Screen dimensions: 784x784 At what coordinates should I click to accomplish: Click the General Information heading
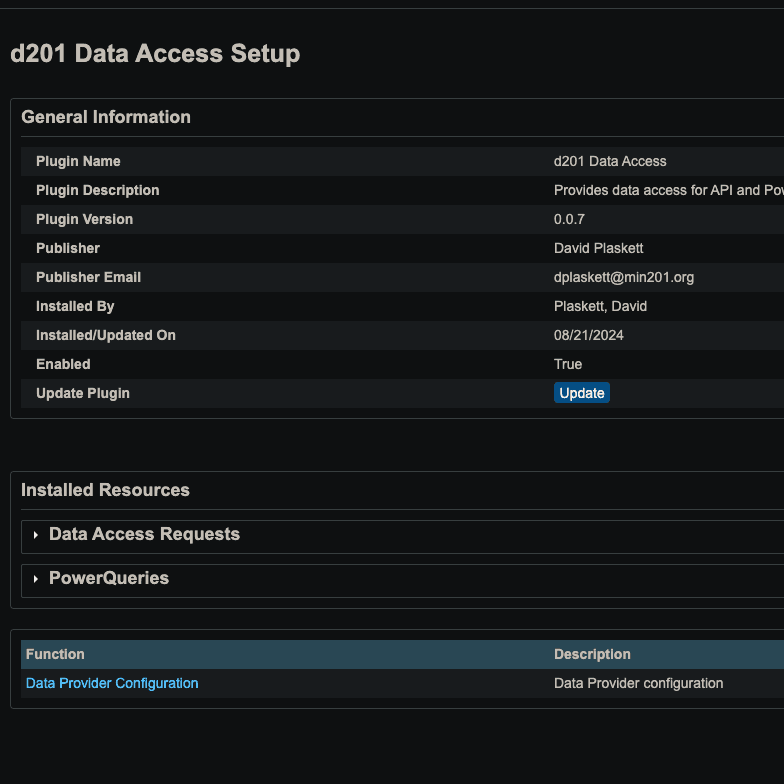click(x=106, y=117)
